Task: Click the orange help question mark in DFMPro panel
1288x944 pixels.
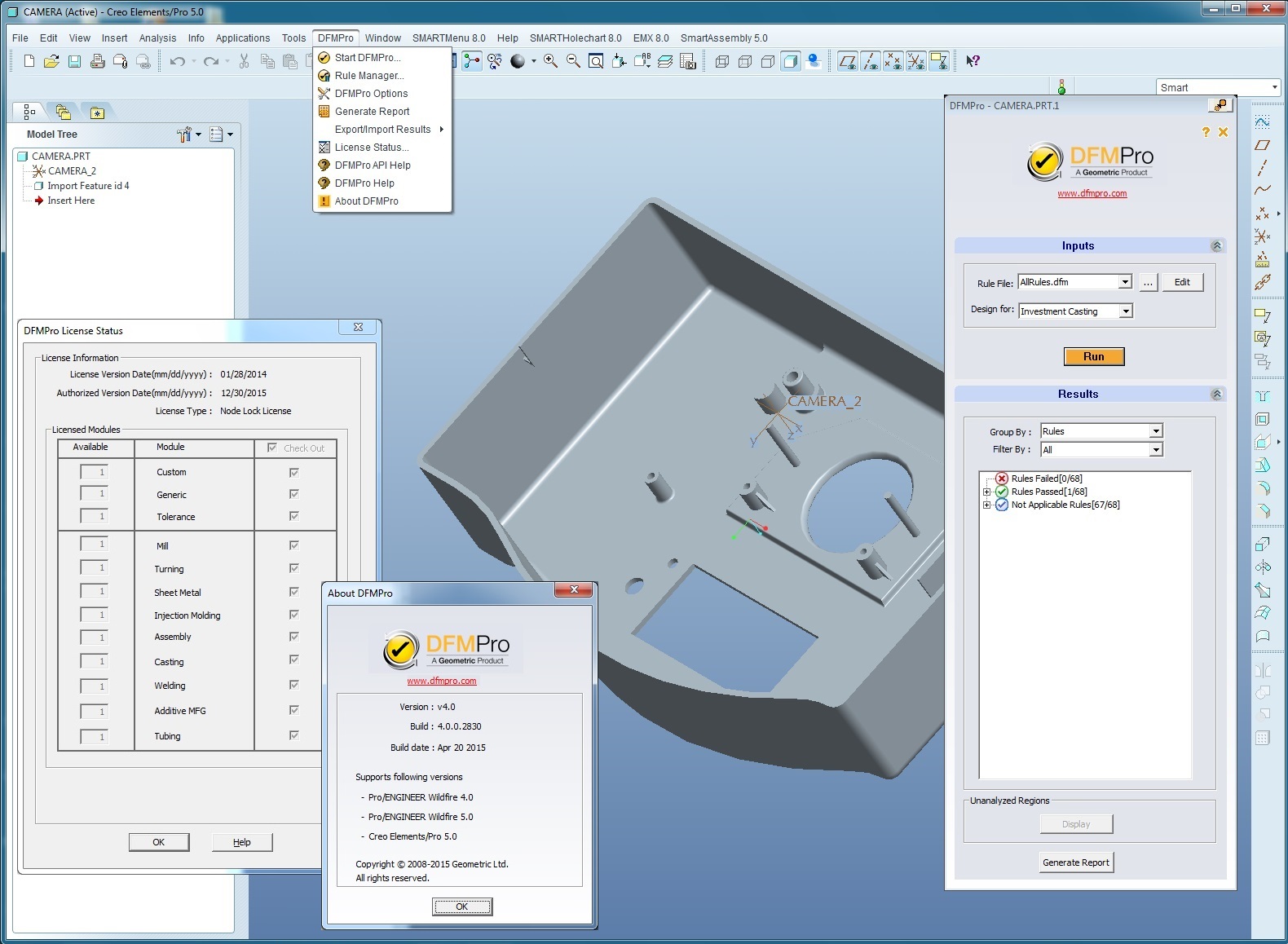Action: pyautogui.click(x=1206, y=132)
